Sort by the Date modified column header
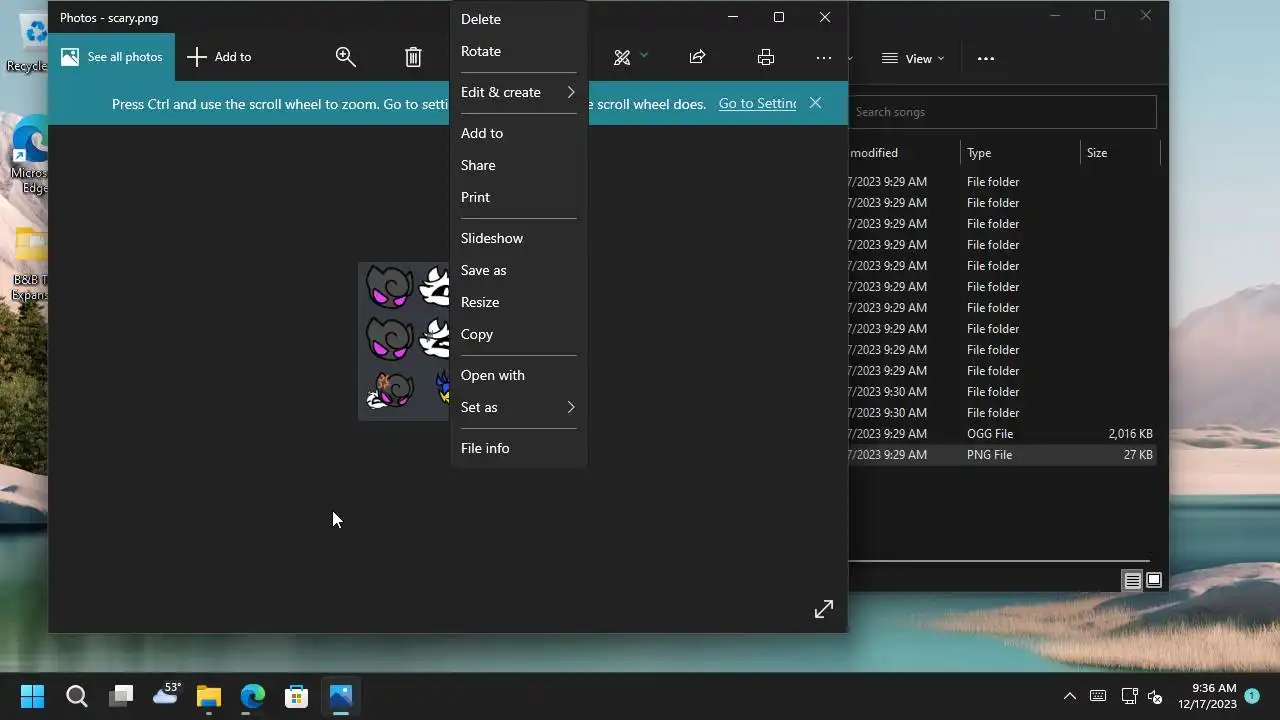 pyautogui.click(x=903, y=153)
